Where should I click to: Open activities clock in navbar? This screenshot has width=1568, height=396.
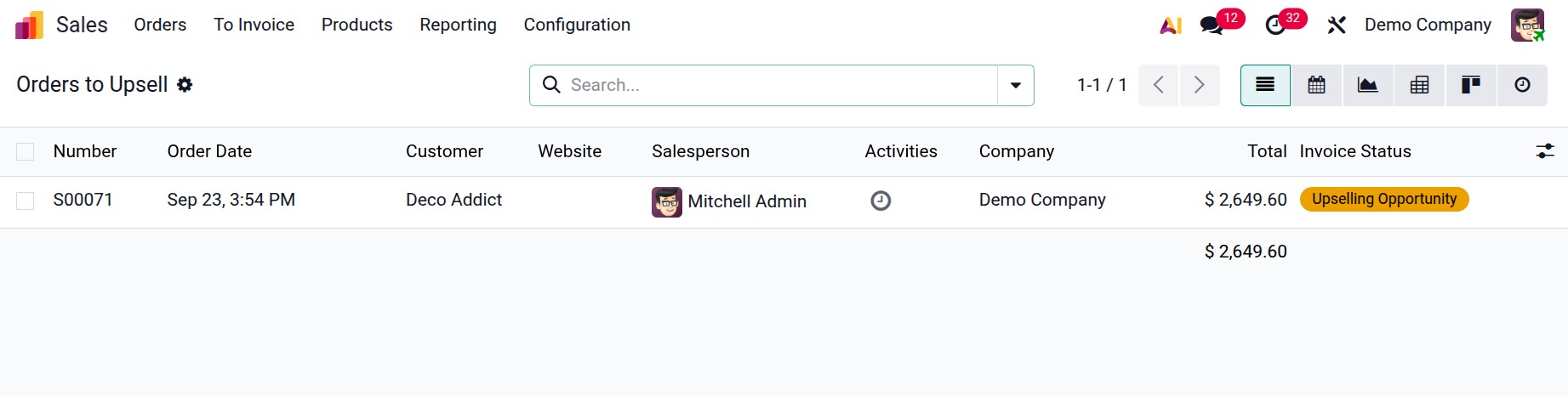tap(1275, 25)
